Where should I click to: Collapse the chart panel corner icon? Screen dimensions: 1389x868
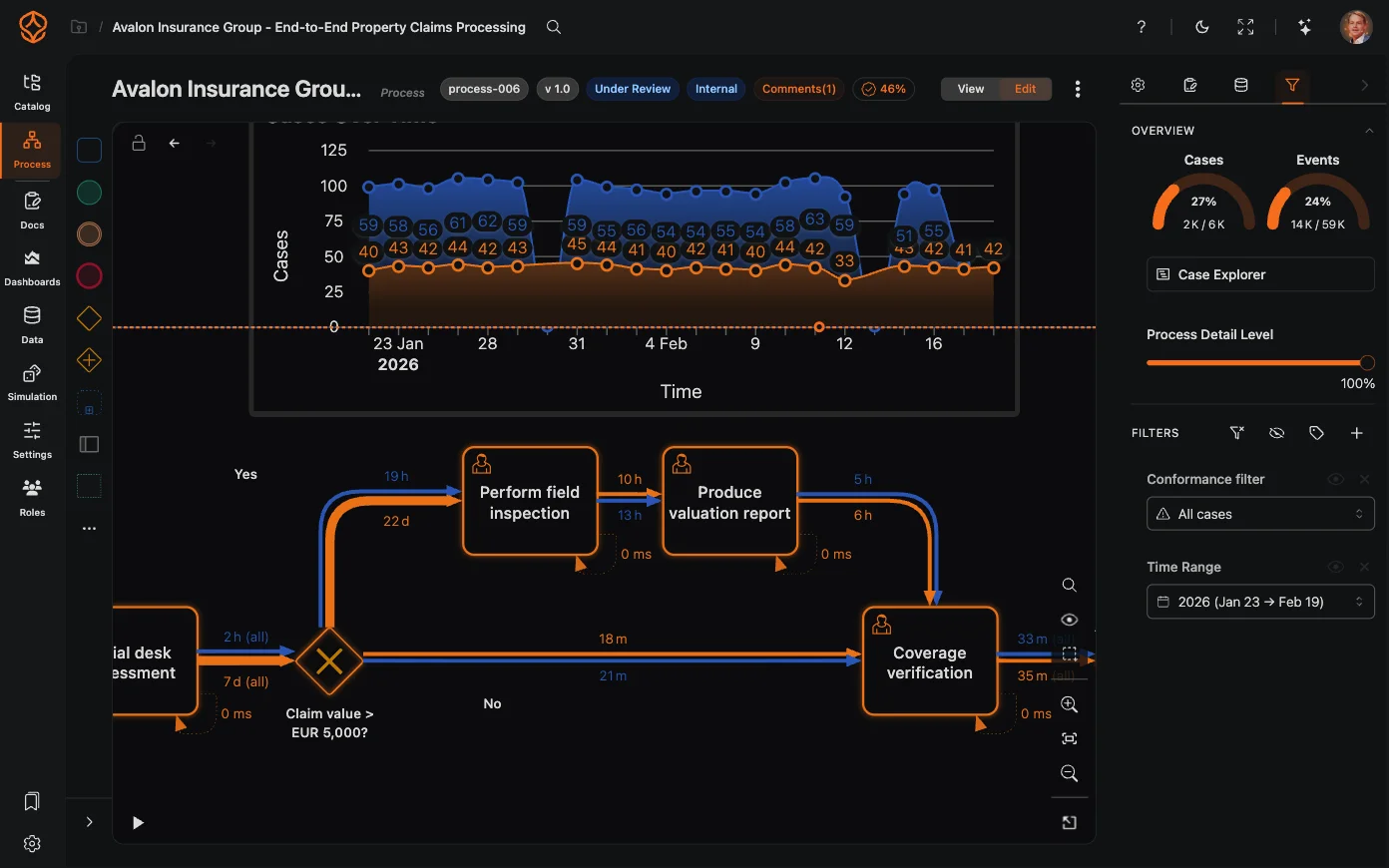pyautogui.click(x=1069, y=822)
